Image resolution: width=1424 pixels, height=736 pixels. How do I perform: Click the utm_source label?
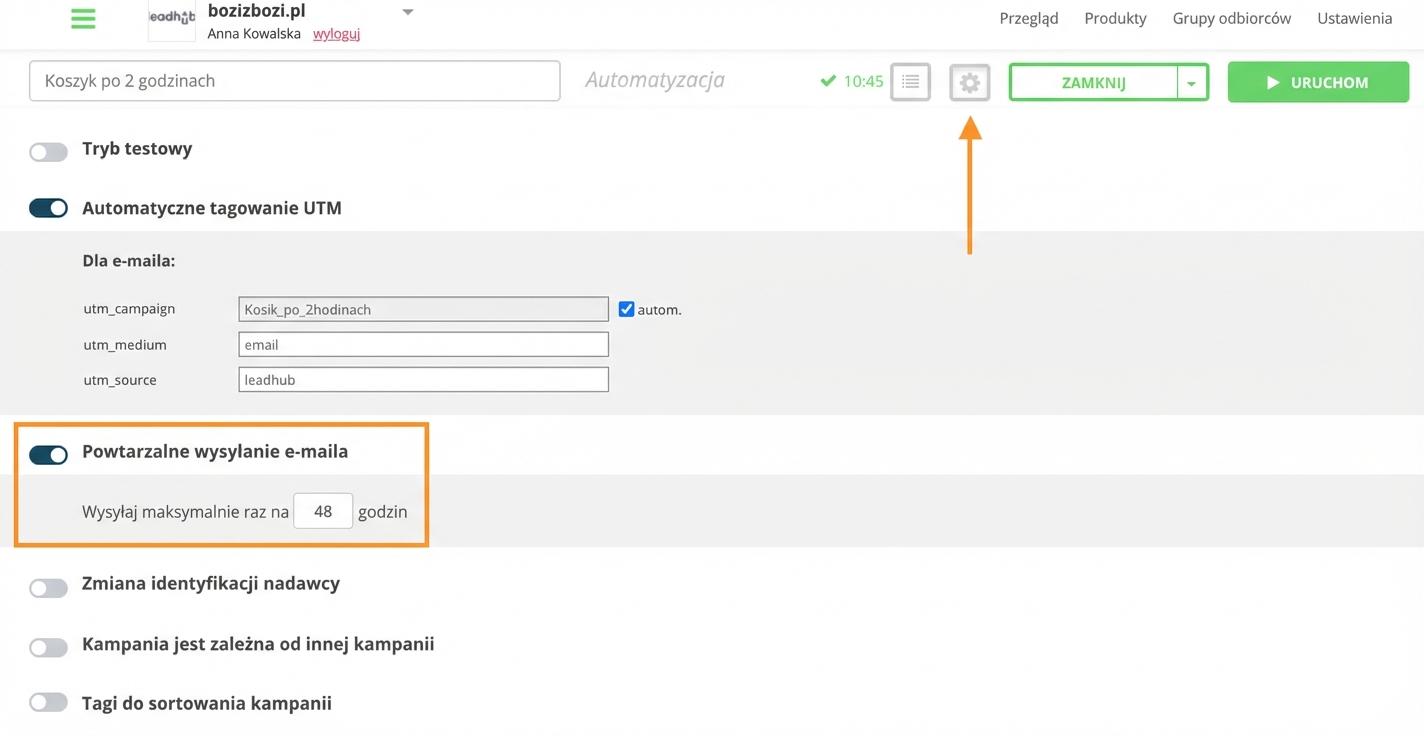[x=120, y=380]
